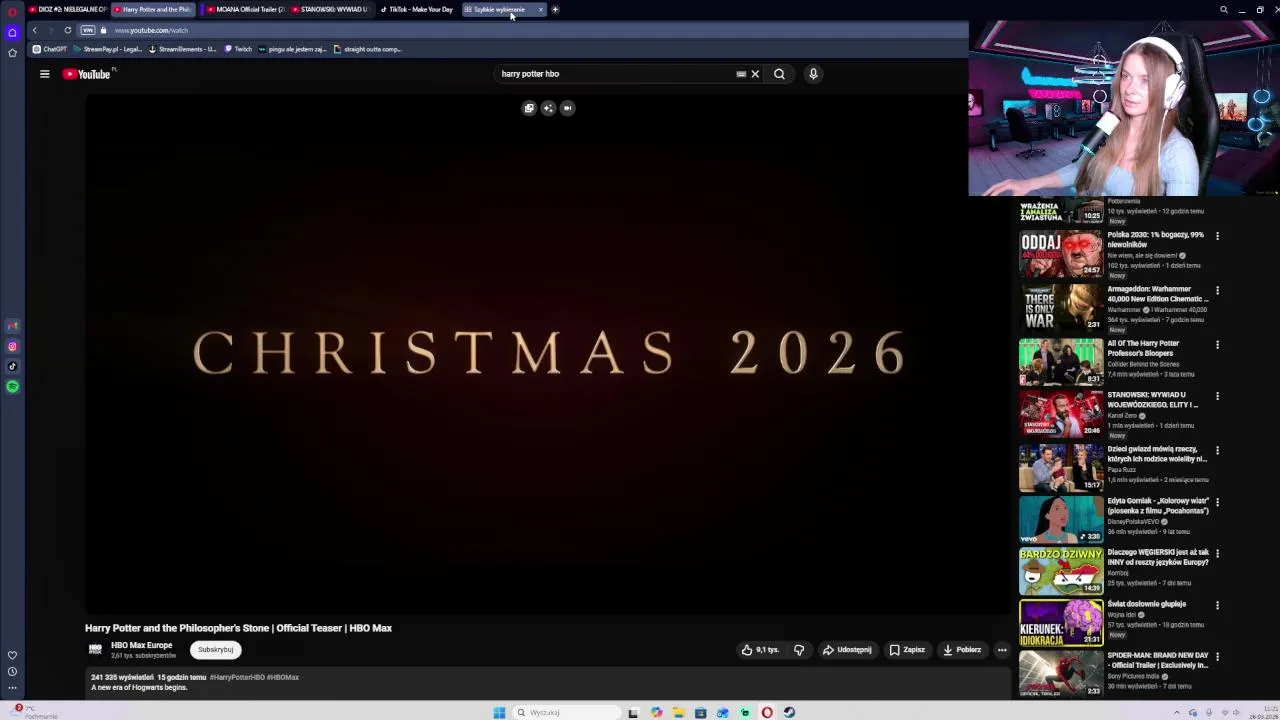
Task: Open 'All Of The Harry Potter Professor's Bloopers' thumbnail
Action: tap(1061, 362)
